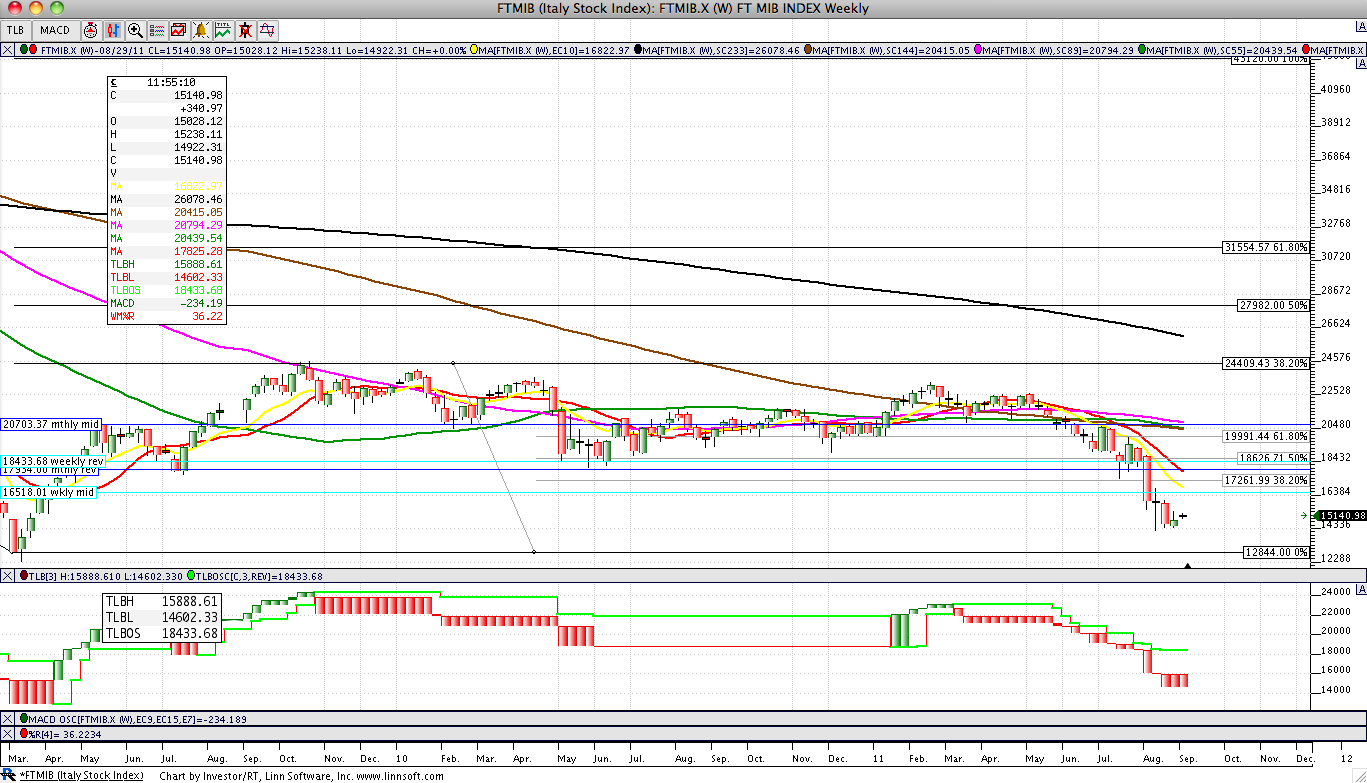
Task: Click the 18433.68 weekly rev label
Action: point(51,461)
